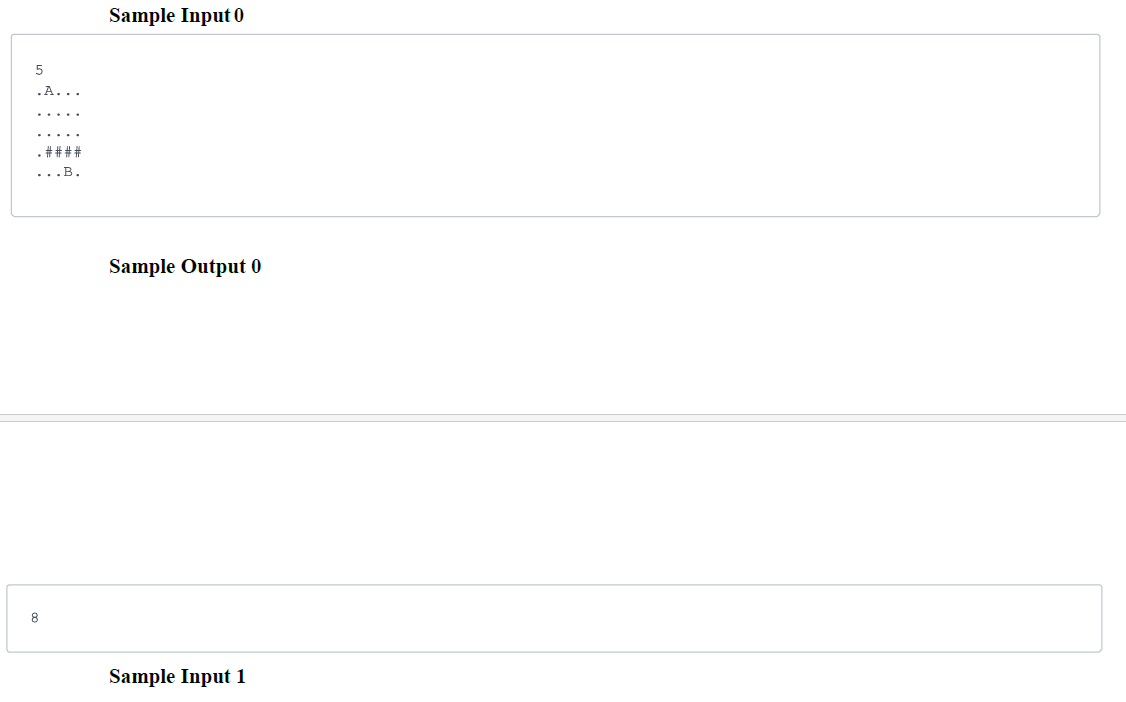Click the .A... grid row

pyautogui.click(x=58, y=91)
